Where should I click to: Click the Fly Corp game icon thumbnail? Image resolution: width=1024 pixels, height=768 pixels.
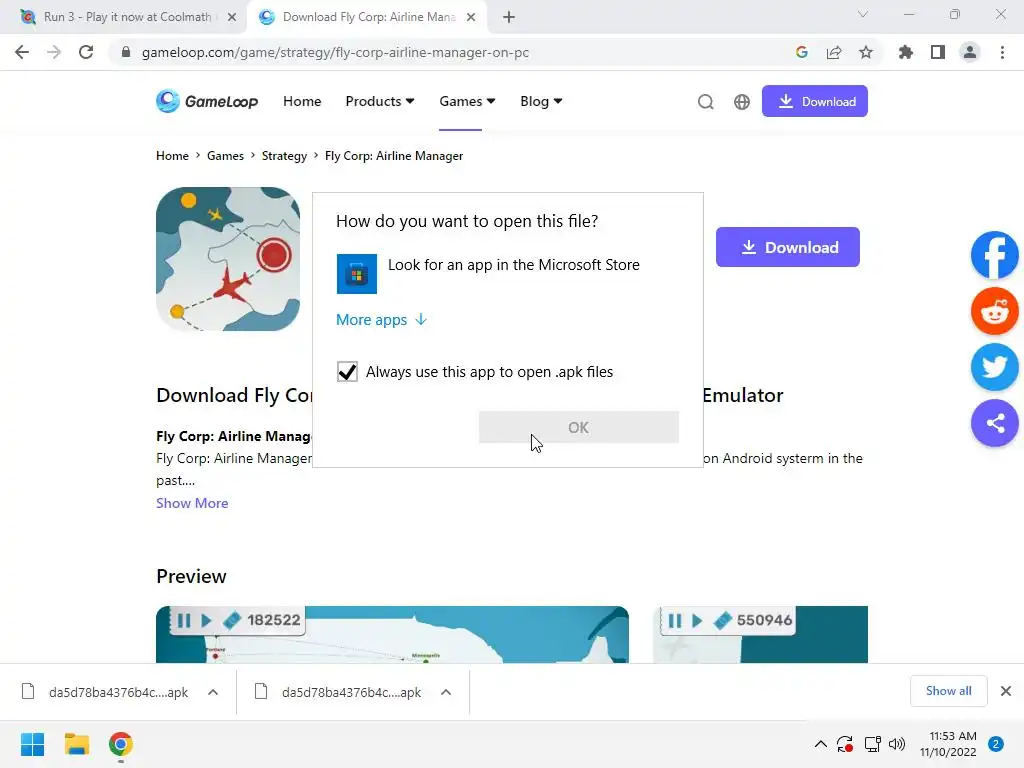point(228,259)
